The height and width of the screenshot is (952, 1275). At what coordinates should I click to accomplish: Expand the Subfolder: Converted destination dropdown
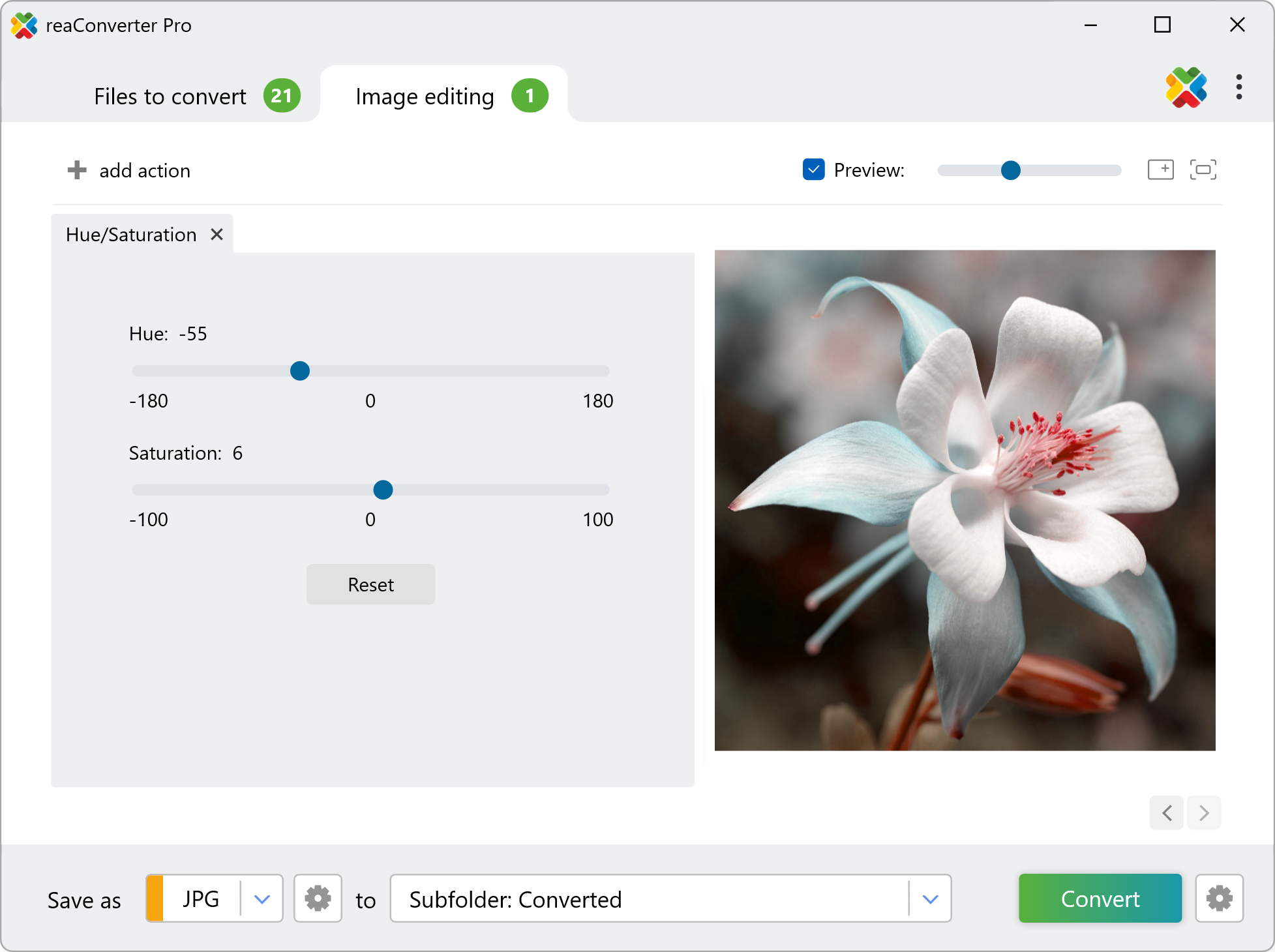(x=930, y=899)
